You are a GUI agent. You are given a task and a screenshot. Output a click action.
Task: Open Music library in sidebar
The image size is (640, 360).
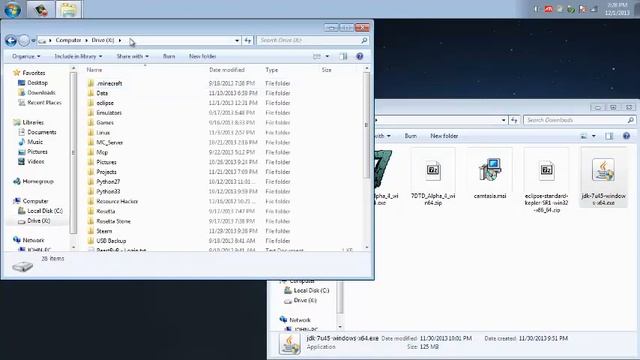(35, 142)
